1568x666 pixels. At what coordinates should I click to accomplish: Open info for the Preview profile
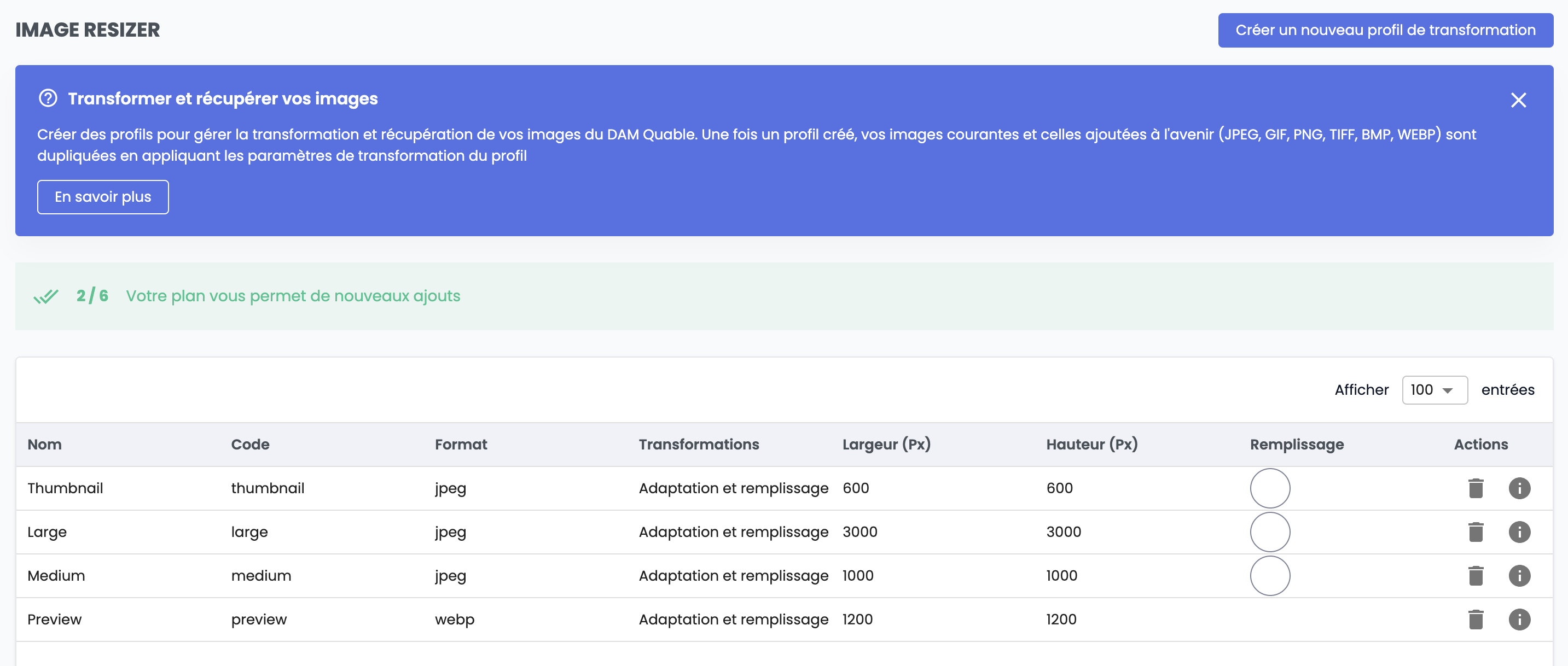pos(1519,619)
